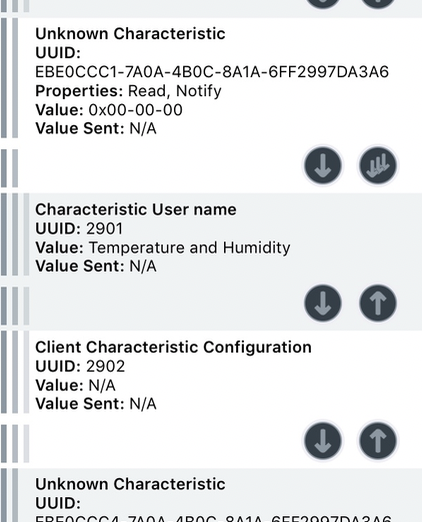This screenshot has width=438, height=522.
Task: Tap the partially visible down-arrow icon at top
Action: pyautogui.click(x=323, y=3)
